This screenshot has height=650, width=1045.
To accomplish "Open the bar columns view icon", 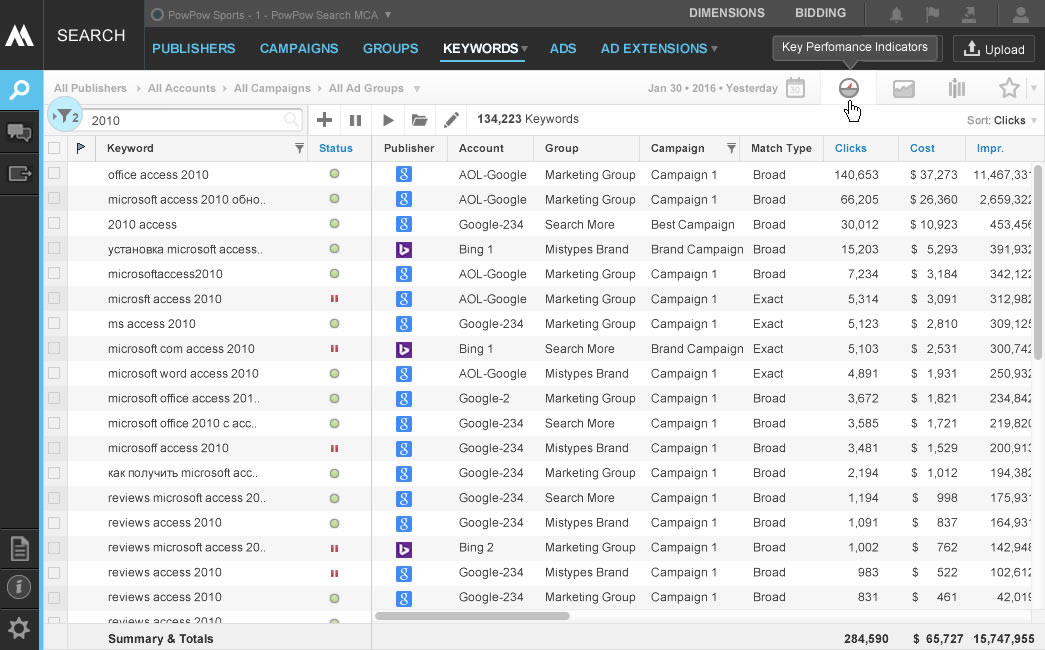I will (956, 88).
